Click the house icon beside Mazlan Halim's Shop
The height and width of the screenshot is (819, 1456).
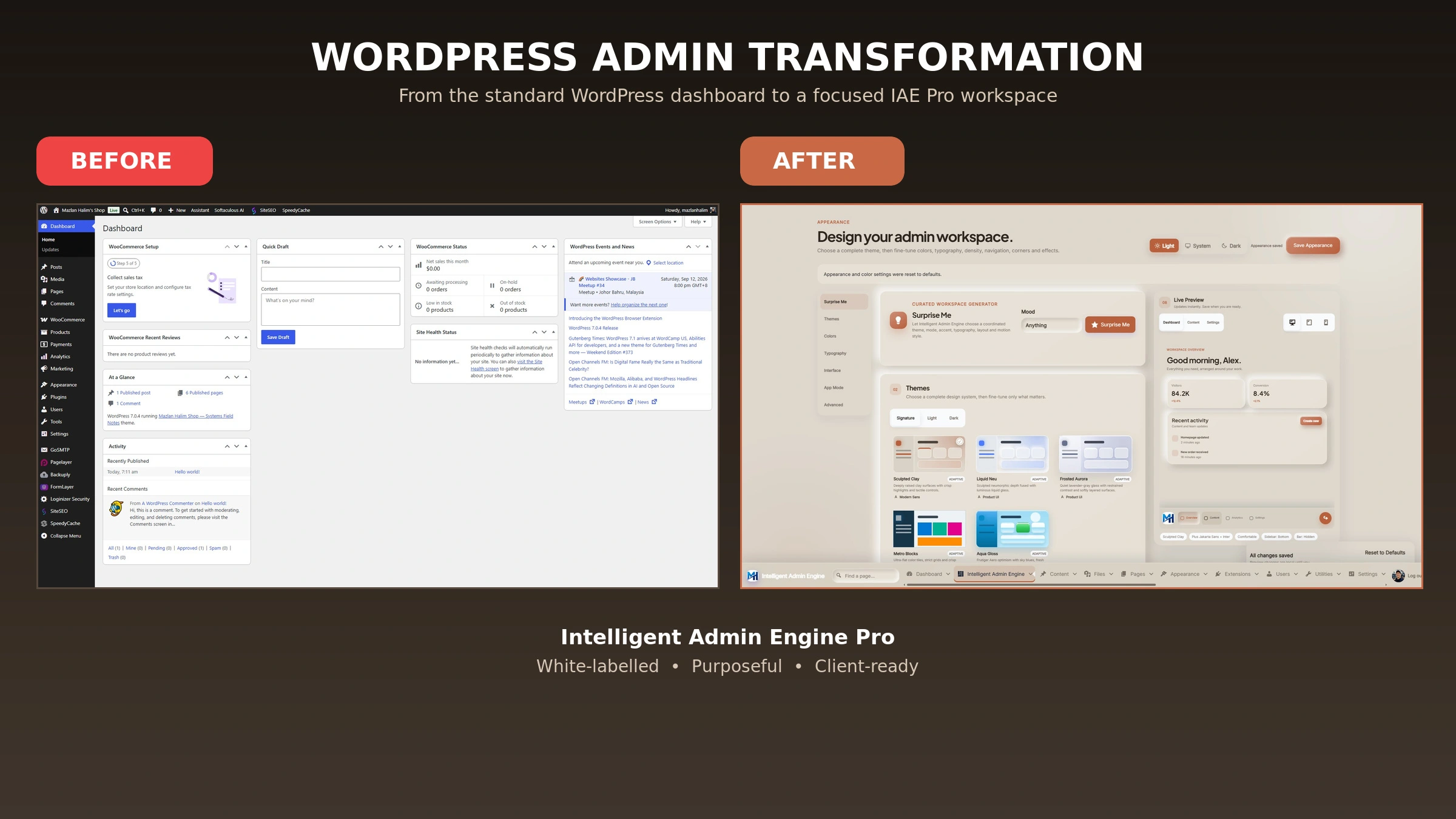[x=56, y=210]
